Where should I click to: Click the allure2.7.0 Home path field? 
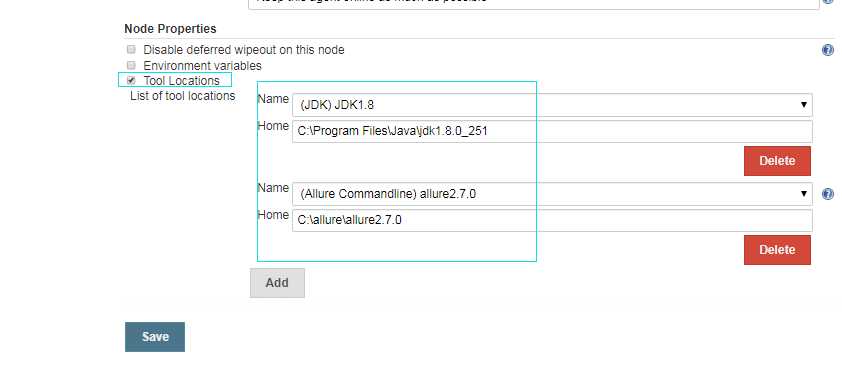pos(552,220)
